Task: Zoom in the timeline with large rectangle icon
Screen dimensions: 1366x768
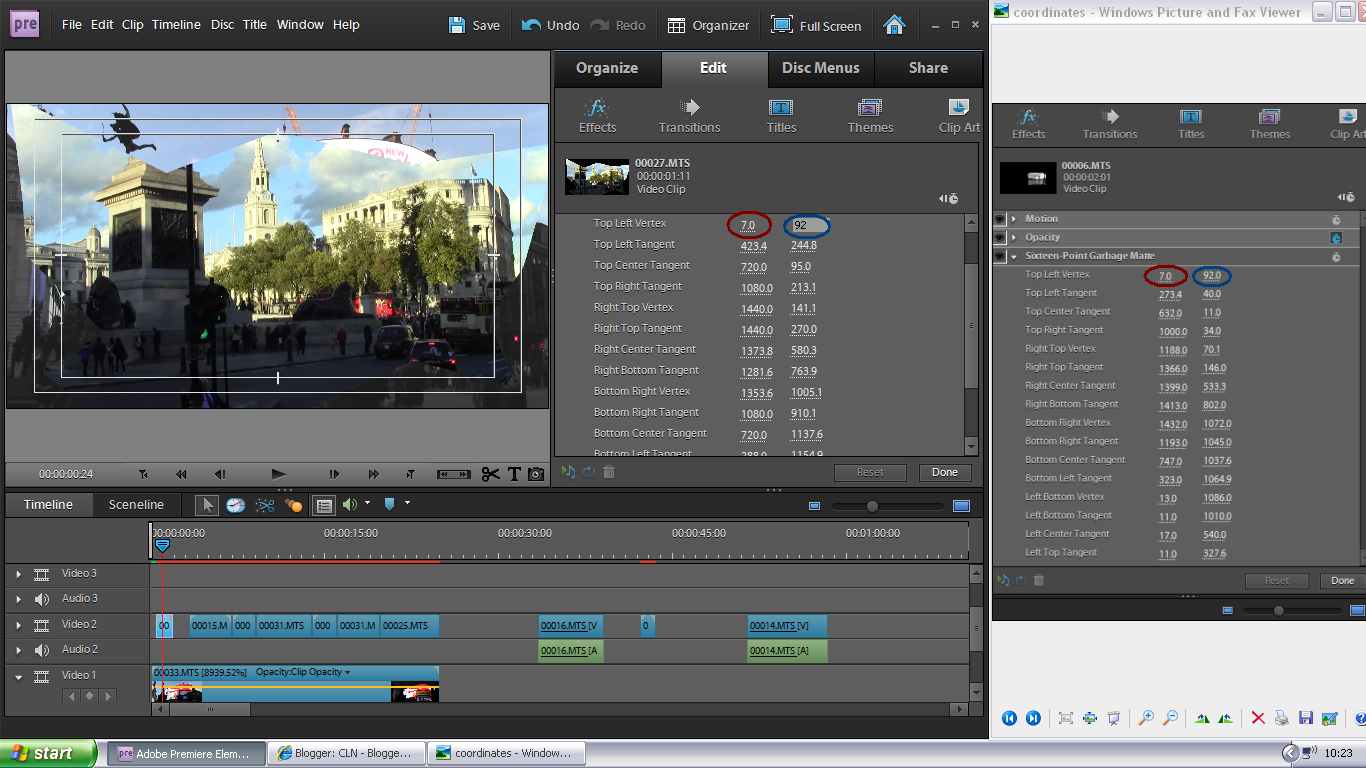Action: click(x=961, y=506)
